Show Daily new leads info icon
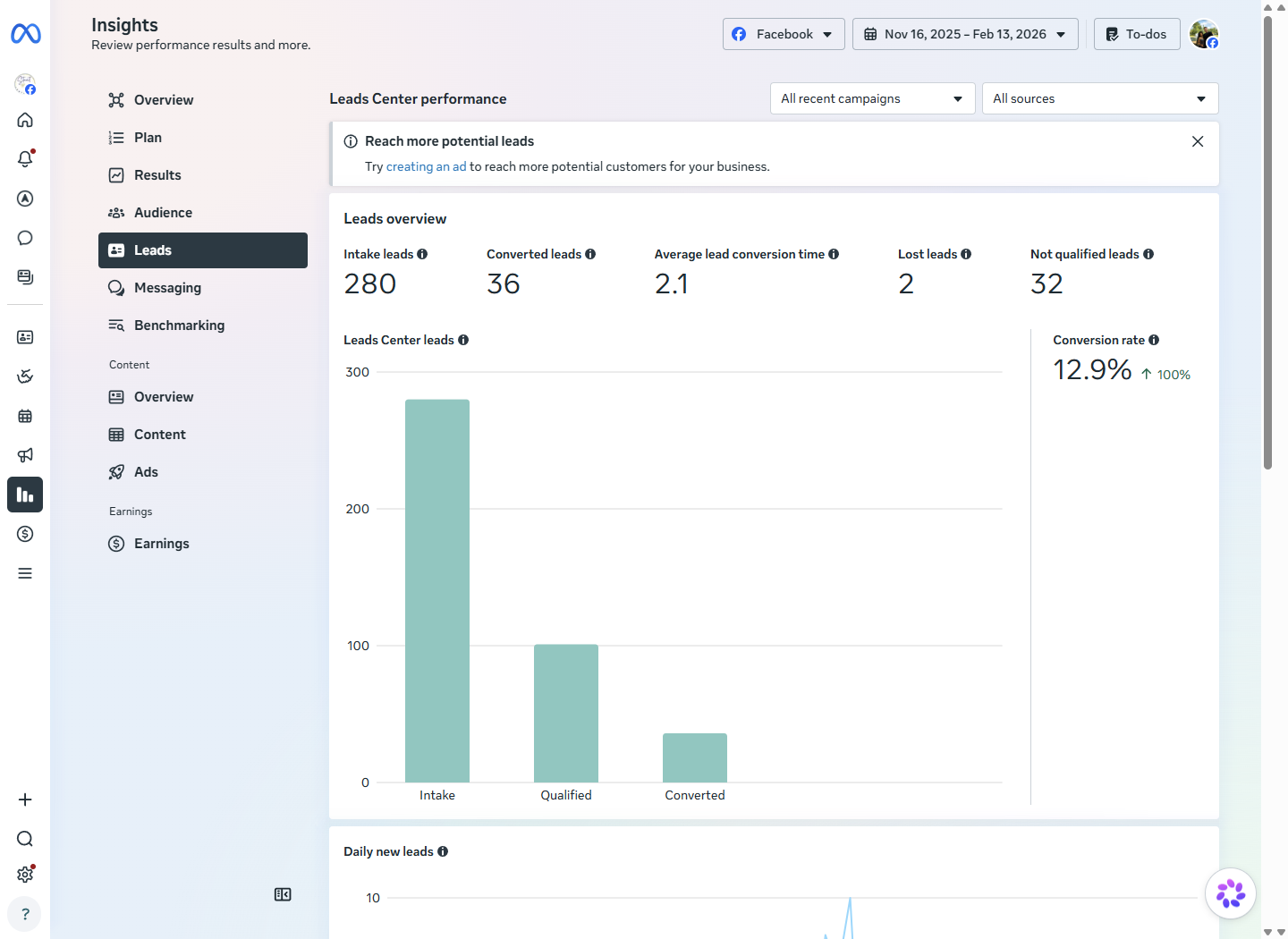This screenshot has height=939, width=1288. [x=443, y=851]
